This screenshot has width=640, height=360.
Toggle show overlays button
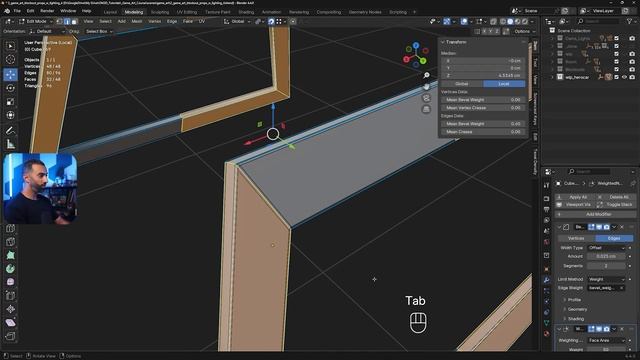pyautogui.click(x=464, y=21)
